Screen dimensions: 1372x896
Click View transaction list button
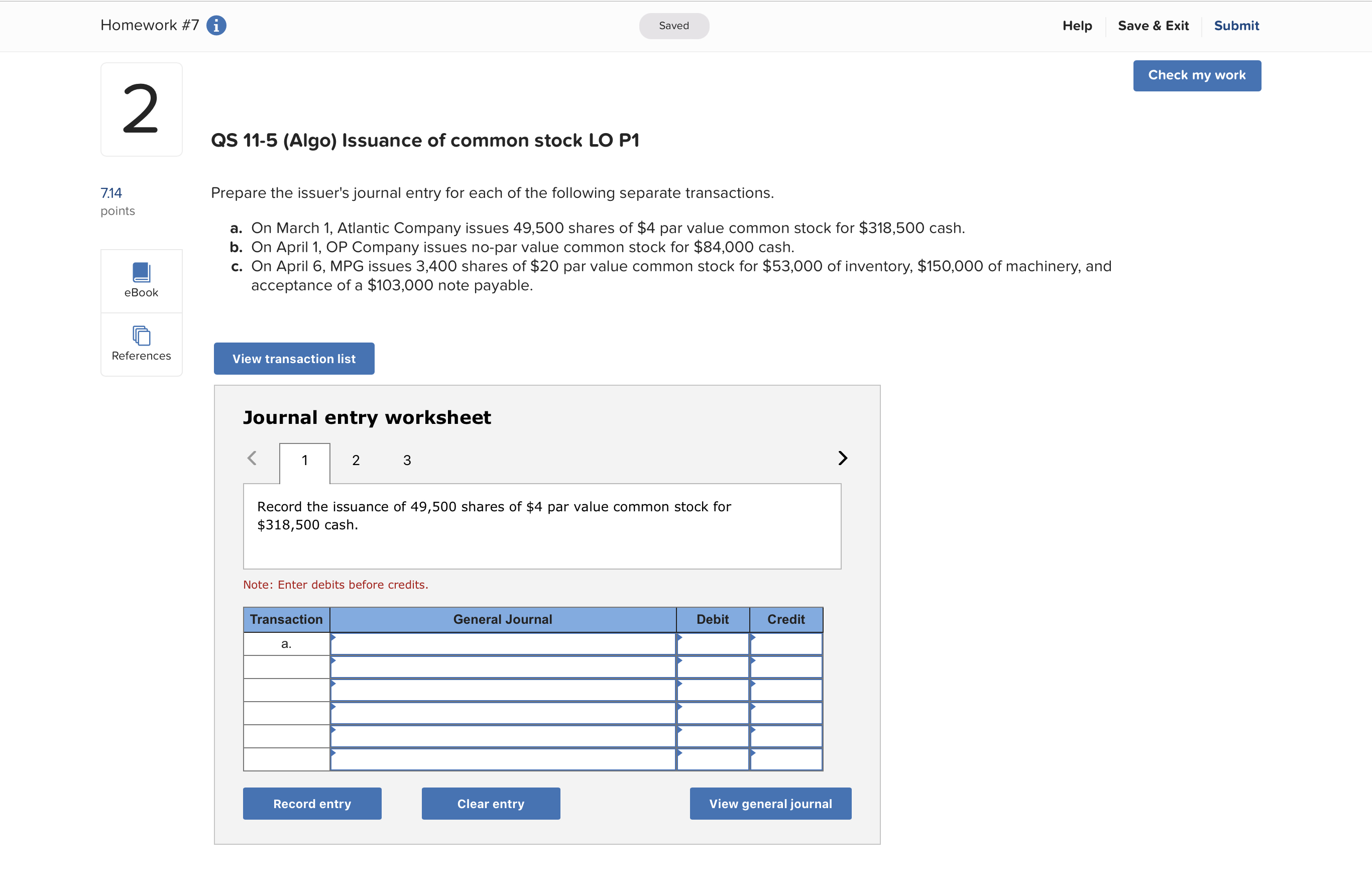pos(294,359)
